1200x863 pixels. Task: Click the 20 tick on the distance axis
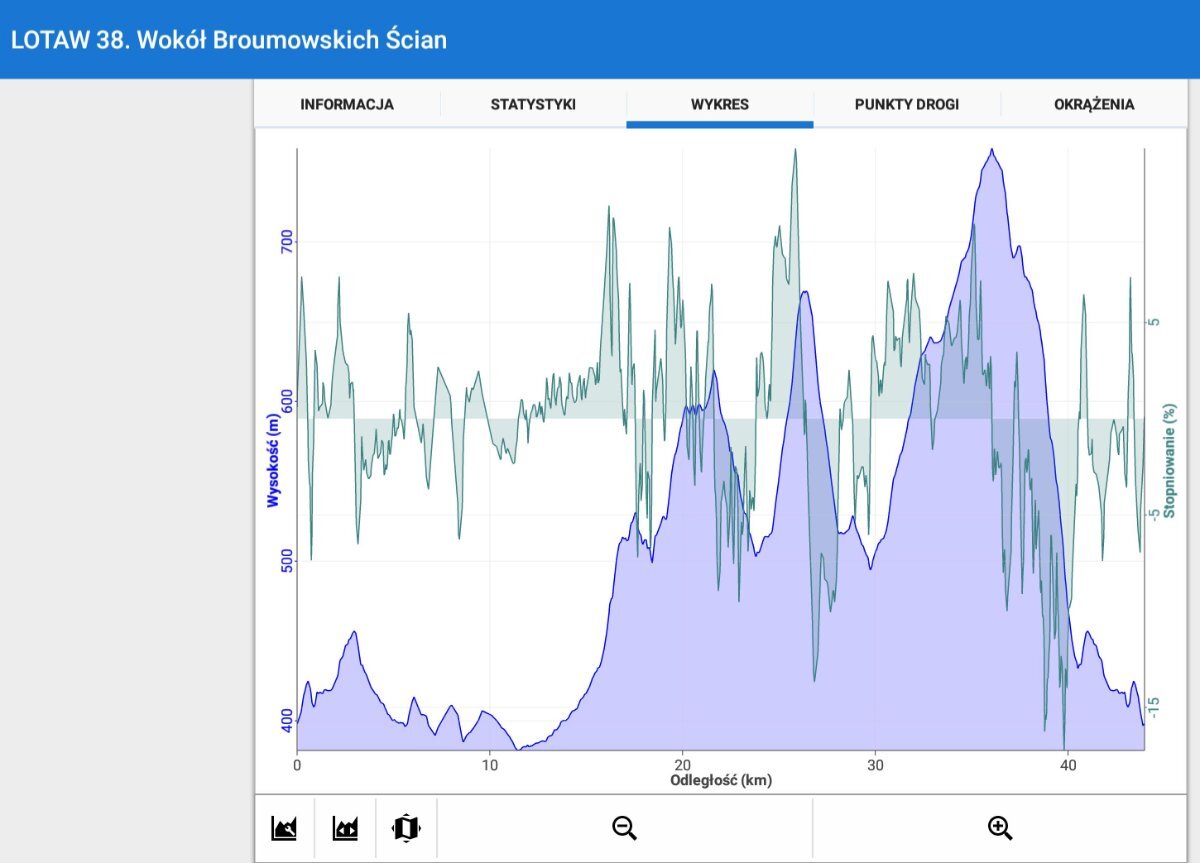pos(682,765)
